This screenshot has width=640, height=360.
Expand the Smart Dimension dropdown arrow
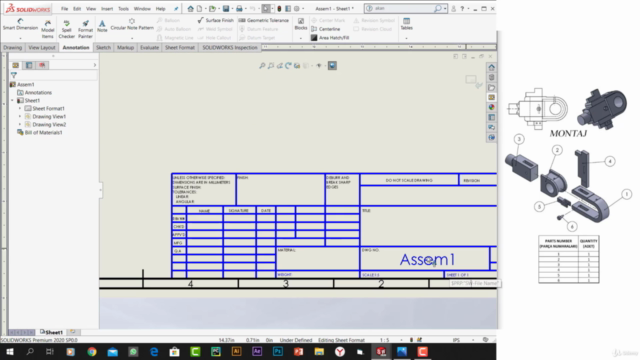pos(20,38)
